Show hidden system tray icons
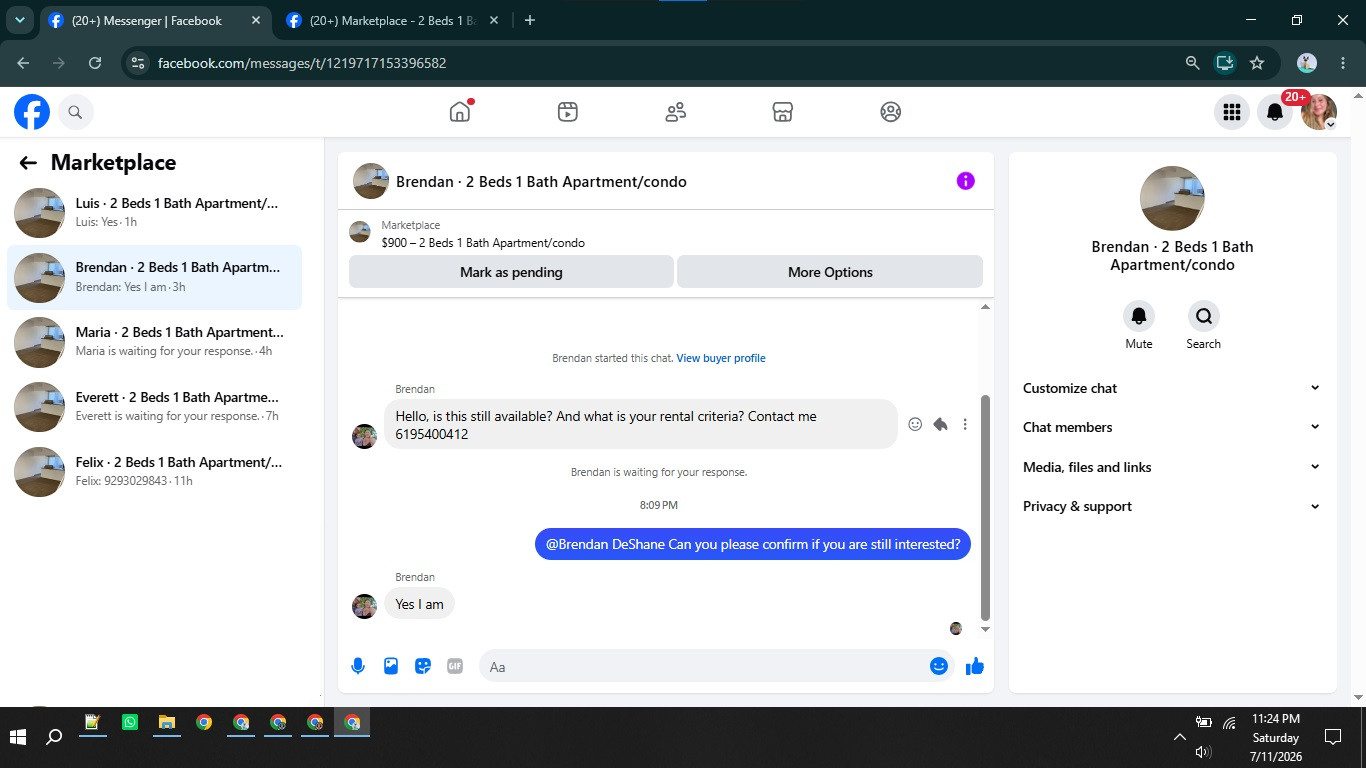 coord(1180,737)
